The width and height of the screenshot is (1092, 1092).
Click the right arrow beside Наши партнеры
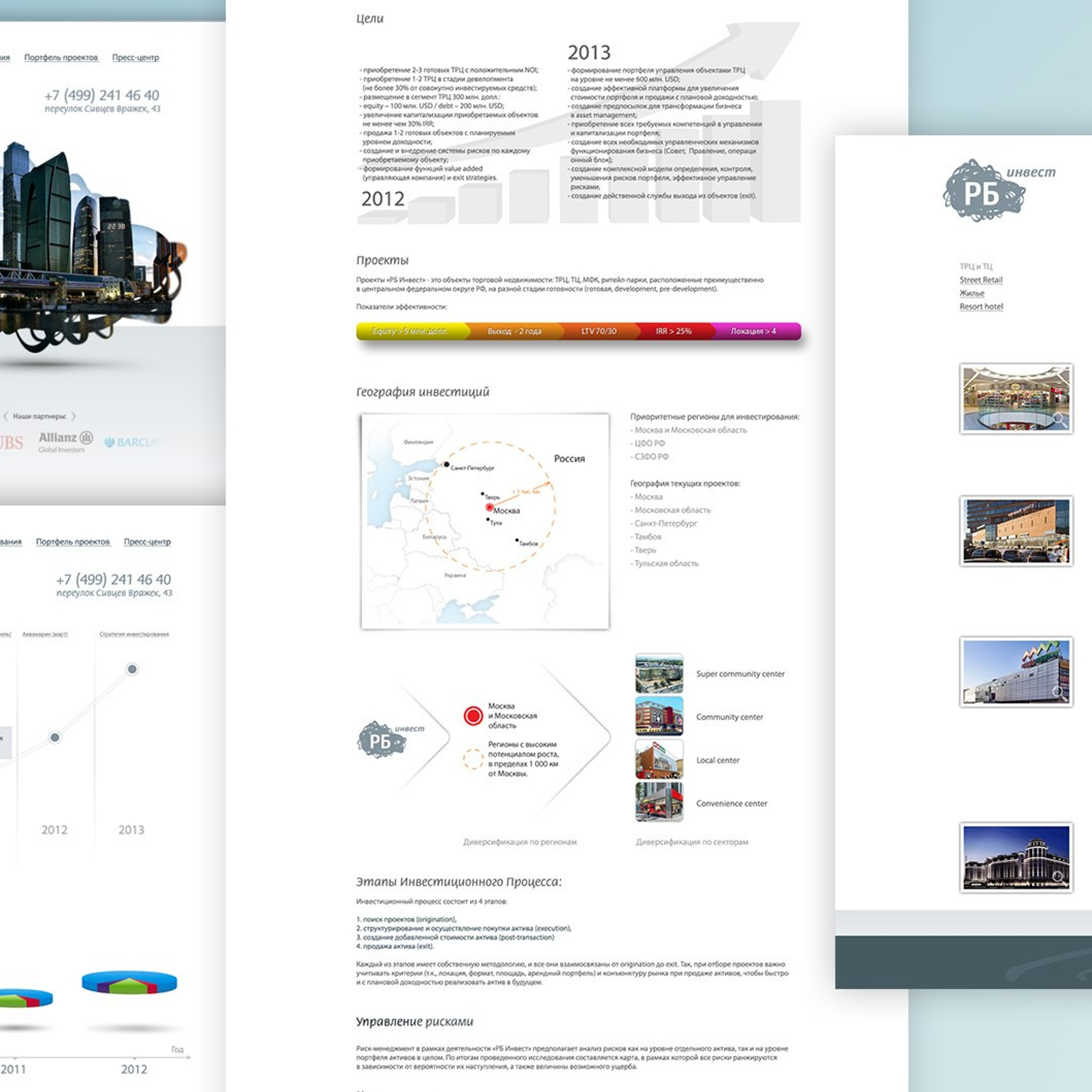click(73, 417)
